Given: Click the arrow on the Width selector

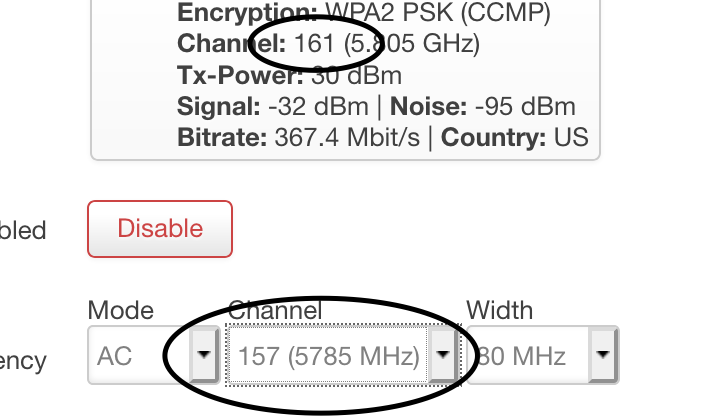Looking at the screenshot, I should (603, 355).
